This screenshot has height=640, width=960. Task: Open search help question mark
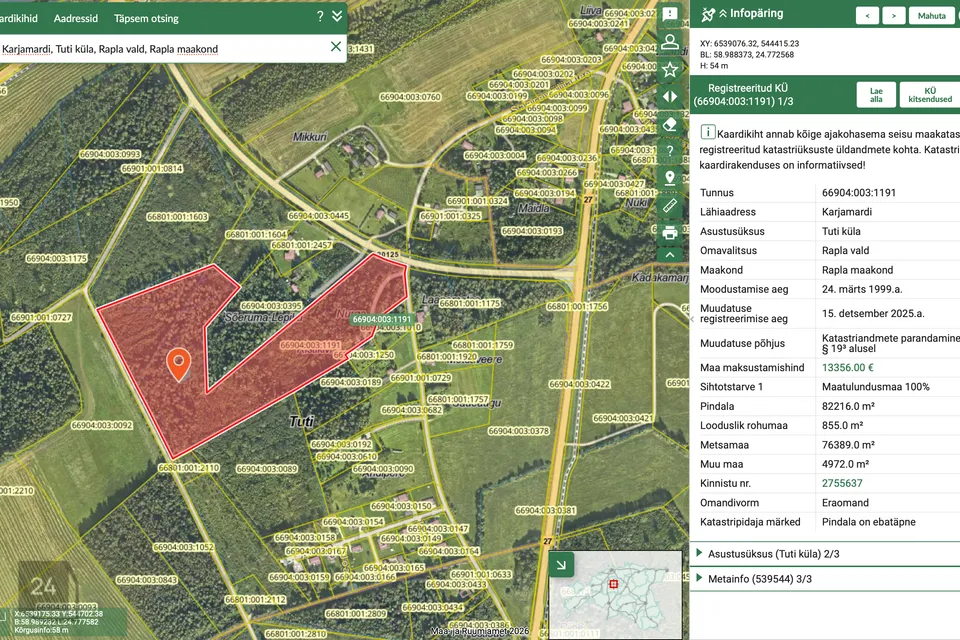(x=320, y=17)
